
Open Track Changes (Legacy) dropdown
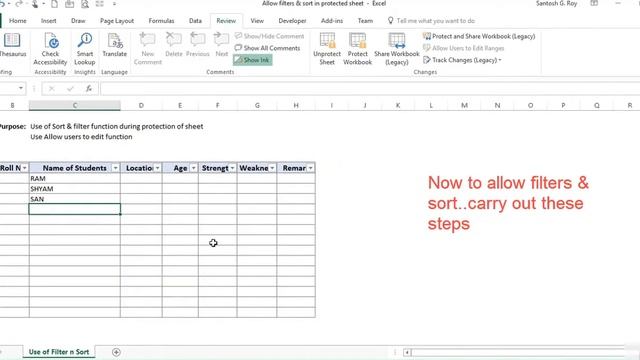[x=462, y=60]
